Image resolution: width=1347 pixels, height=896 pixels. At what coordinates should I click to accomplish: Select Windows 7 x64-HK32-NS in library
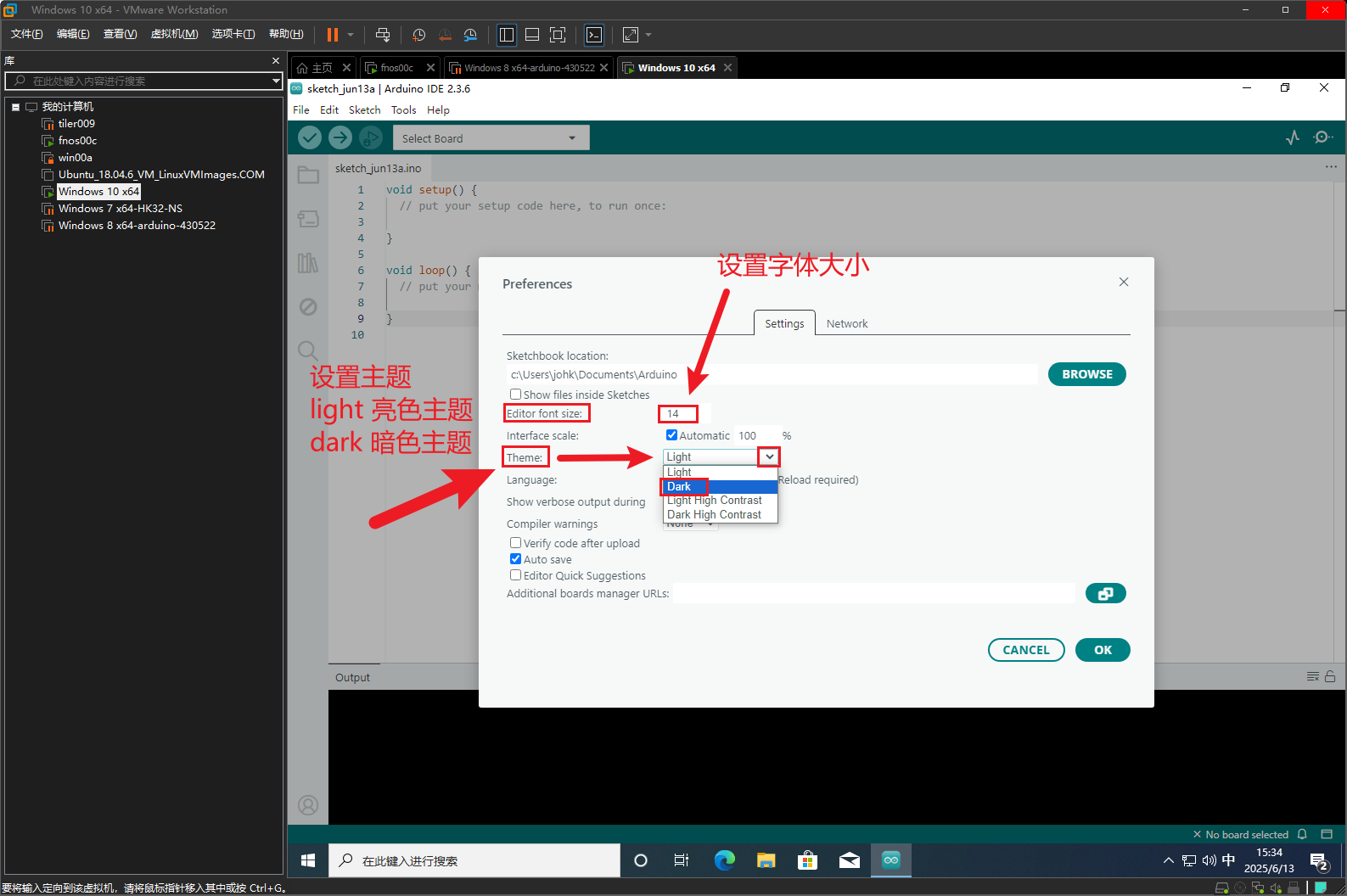click(120, 209)
